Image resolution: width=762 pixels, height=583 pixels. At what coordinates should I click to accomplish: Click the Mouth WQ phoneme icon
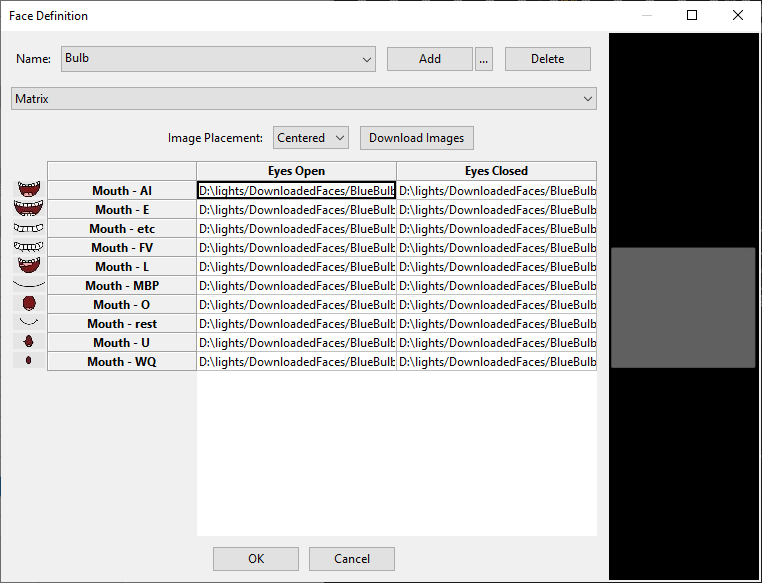[x=28, y=360]
